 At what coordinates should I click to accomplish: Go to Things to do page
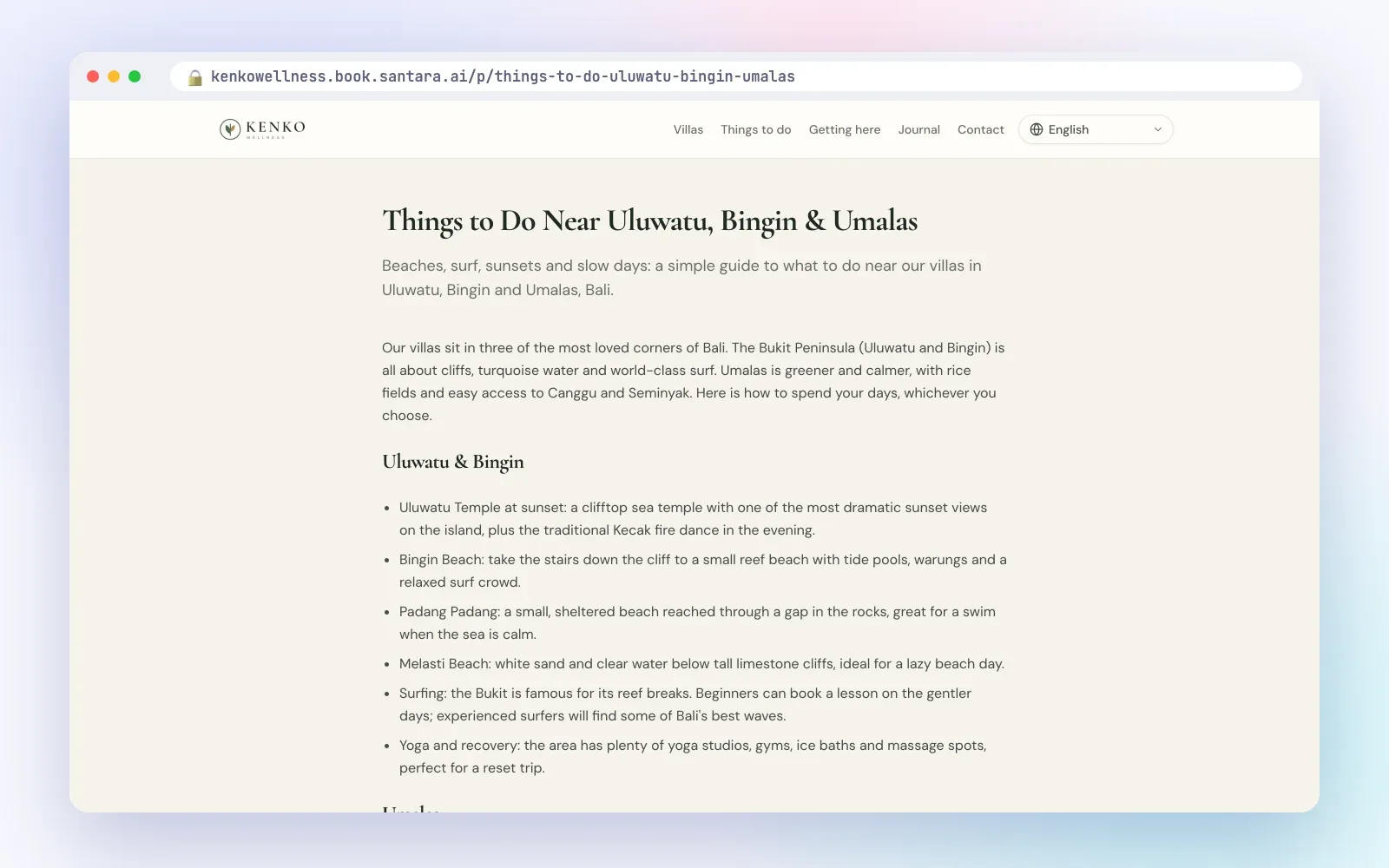click(x=756, y=129)
